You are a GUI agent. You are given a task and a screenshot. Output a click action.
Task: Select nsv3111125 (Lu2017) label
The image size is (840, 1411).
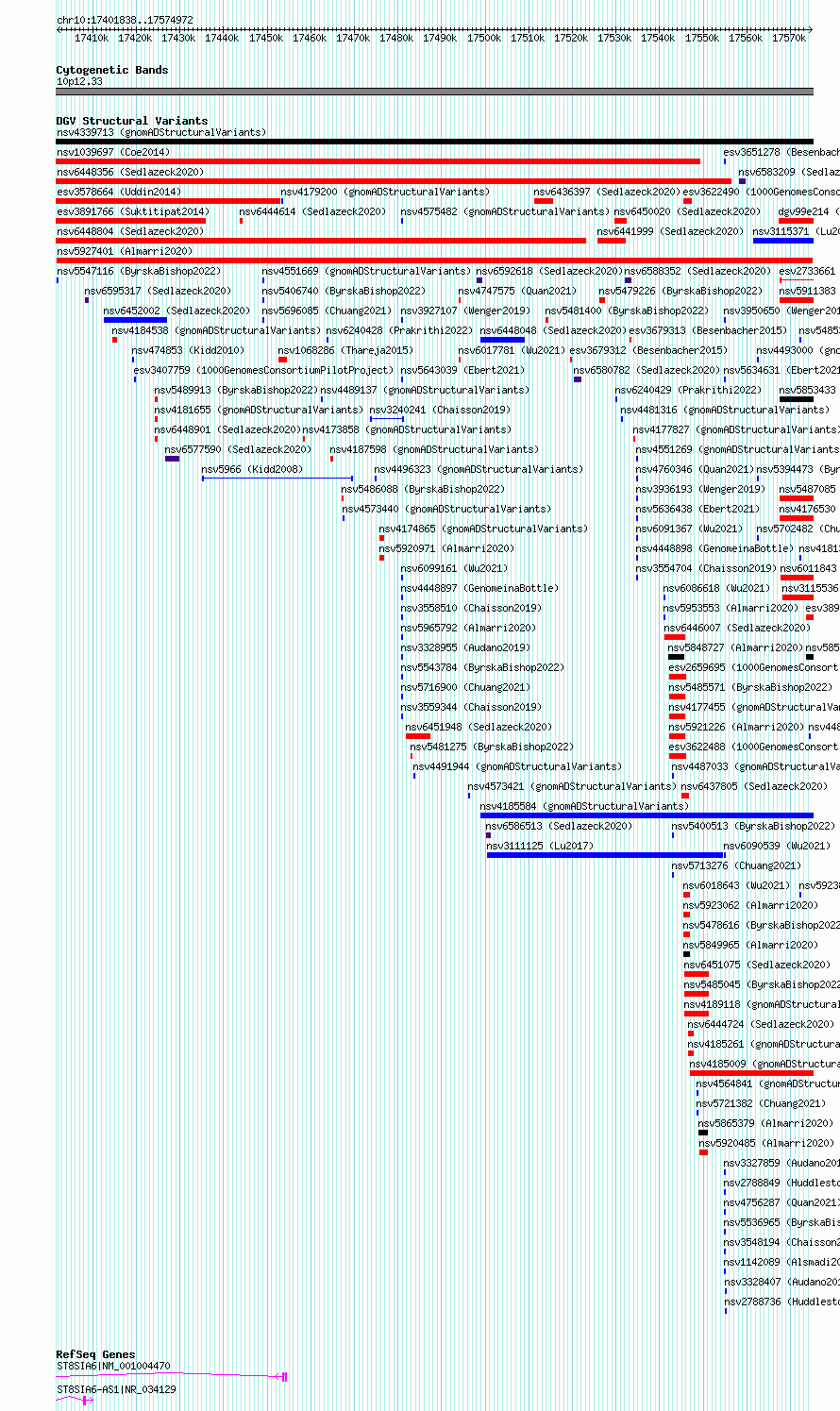(x=541, y=846)
